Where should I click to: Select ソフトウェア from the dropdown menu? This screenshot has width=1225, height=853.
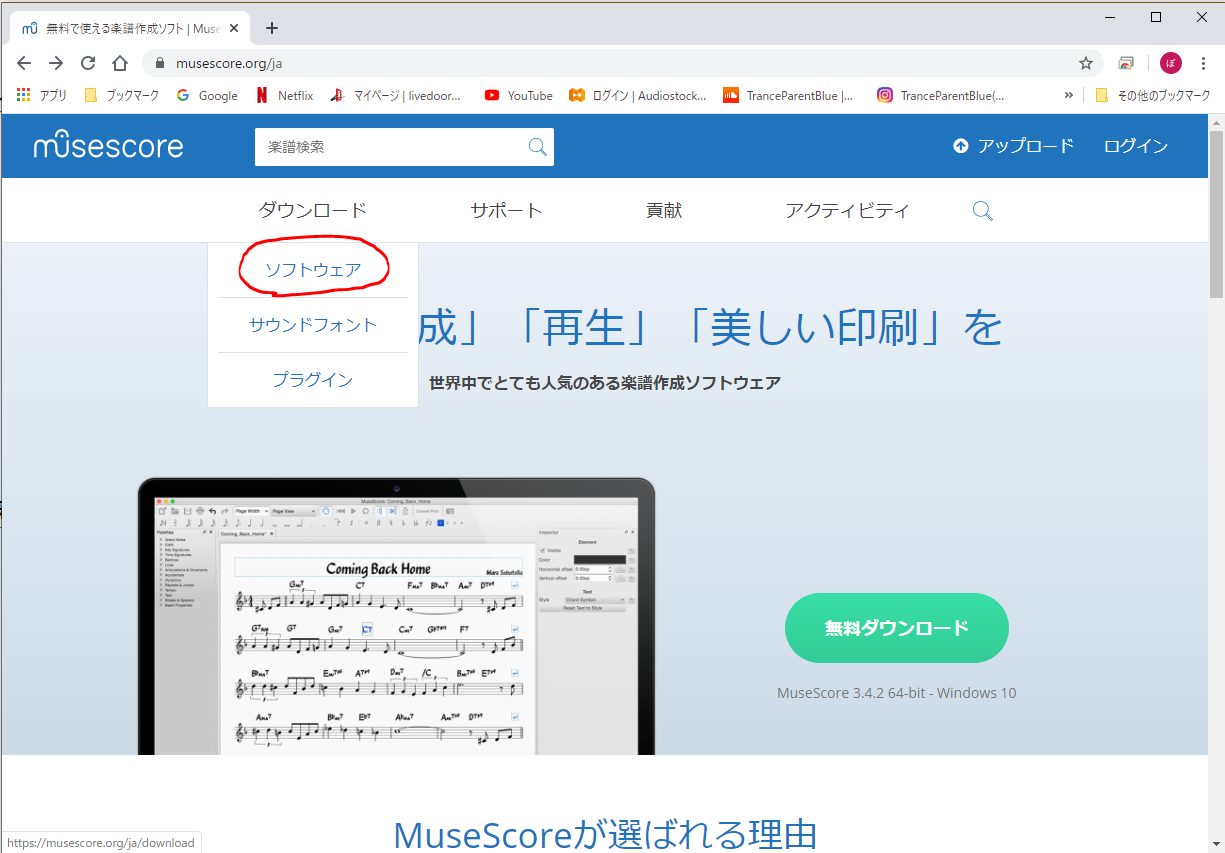pos(313,269)
